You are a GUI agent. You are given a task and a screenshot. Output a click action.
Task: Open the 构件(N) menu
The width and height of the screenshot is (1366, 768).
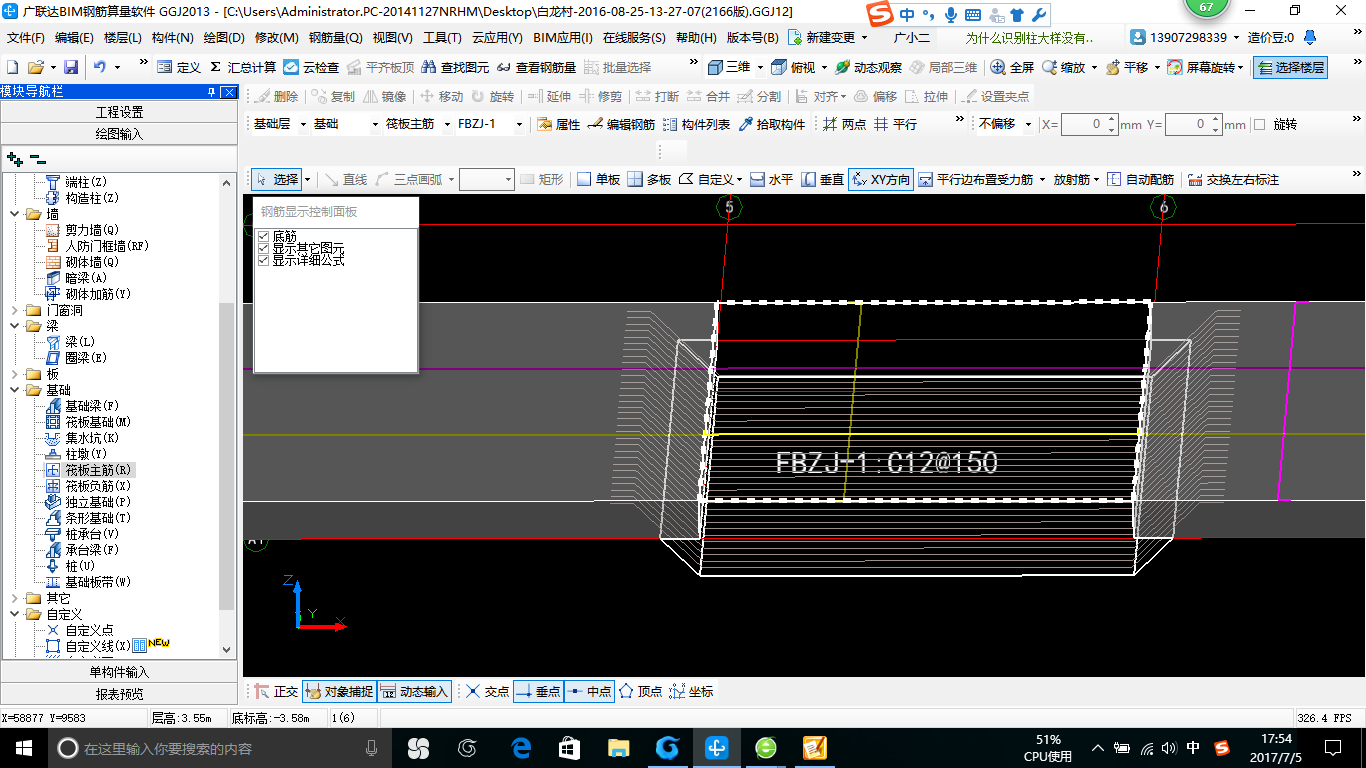(172, 38)
